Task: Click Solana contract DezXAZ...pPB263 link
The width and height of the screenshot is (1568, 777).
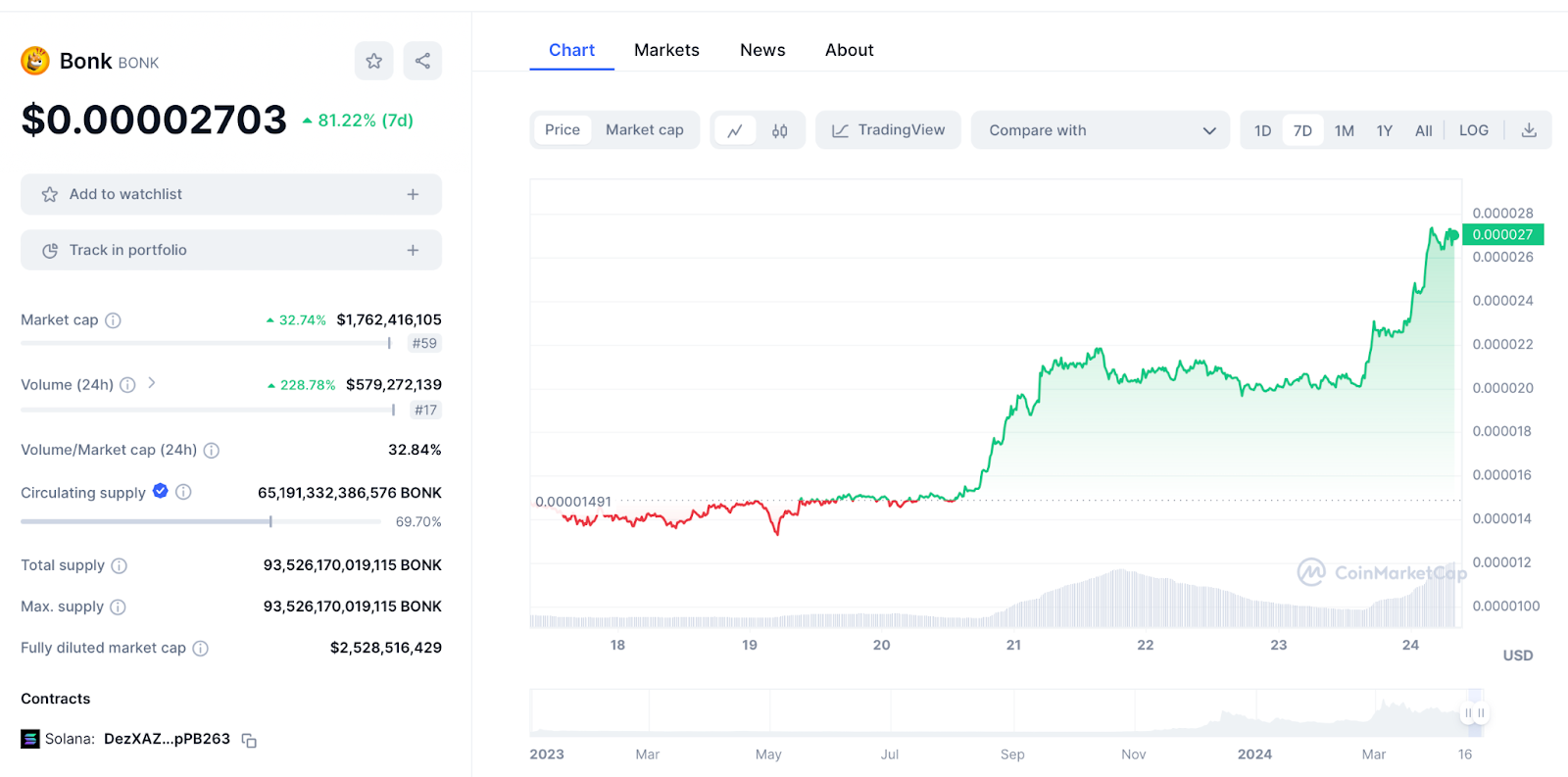Action: coord(167,739)
